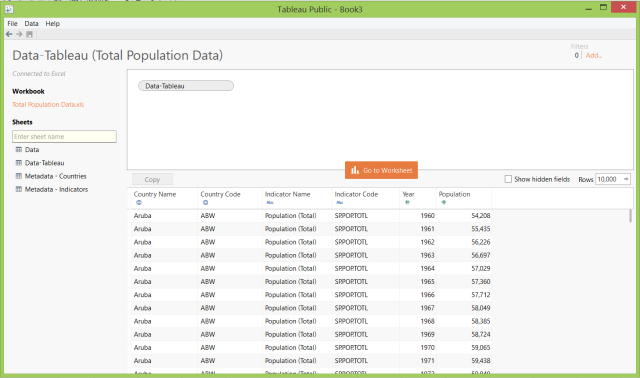
Task: Click the Year column header
Action: pyautogui.click(x=408, y=194)
